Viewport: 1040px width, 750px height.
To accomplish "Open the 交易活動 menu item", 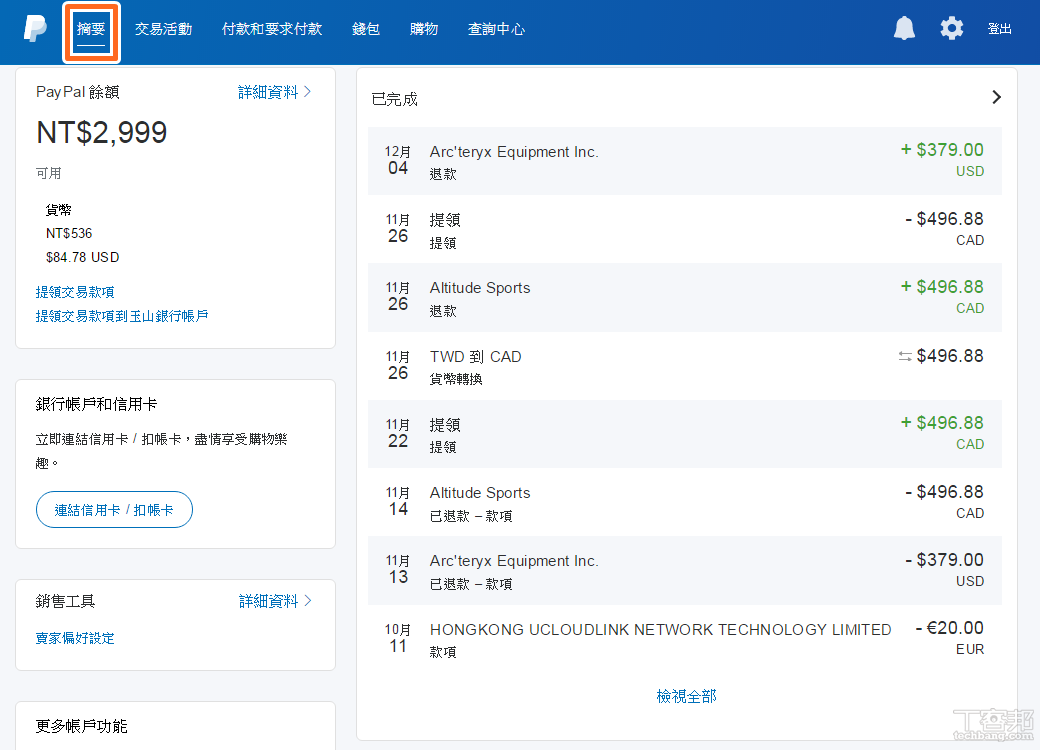I will coord(163,29).
